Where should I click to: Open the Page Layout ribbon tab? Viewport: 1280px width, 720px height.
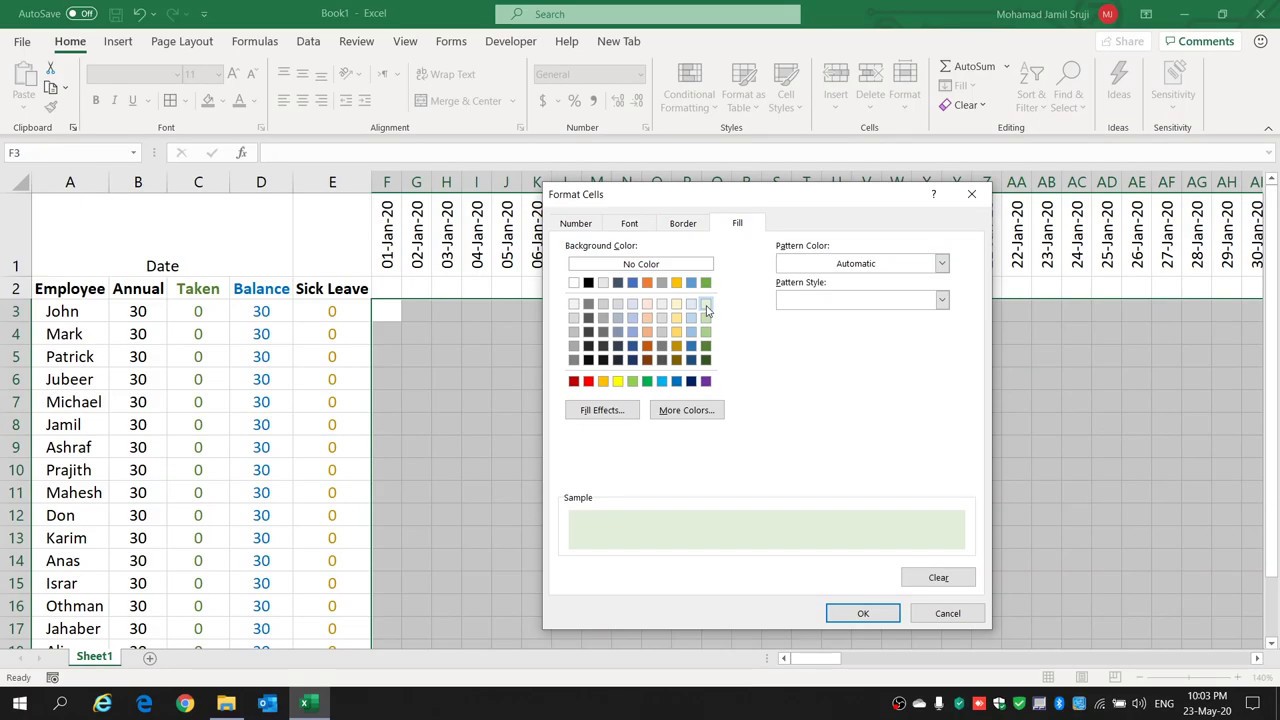pyautogui.click(x=182, y=41)
